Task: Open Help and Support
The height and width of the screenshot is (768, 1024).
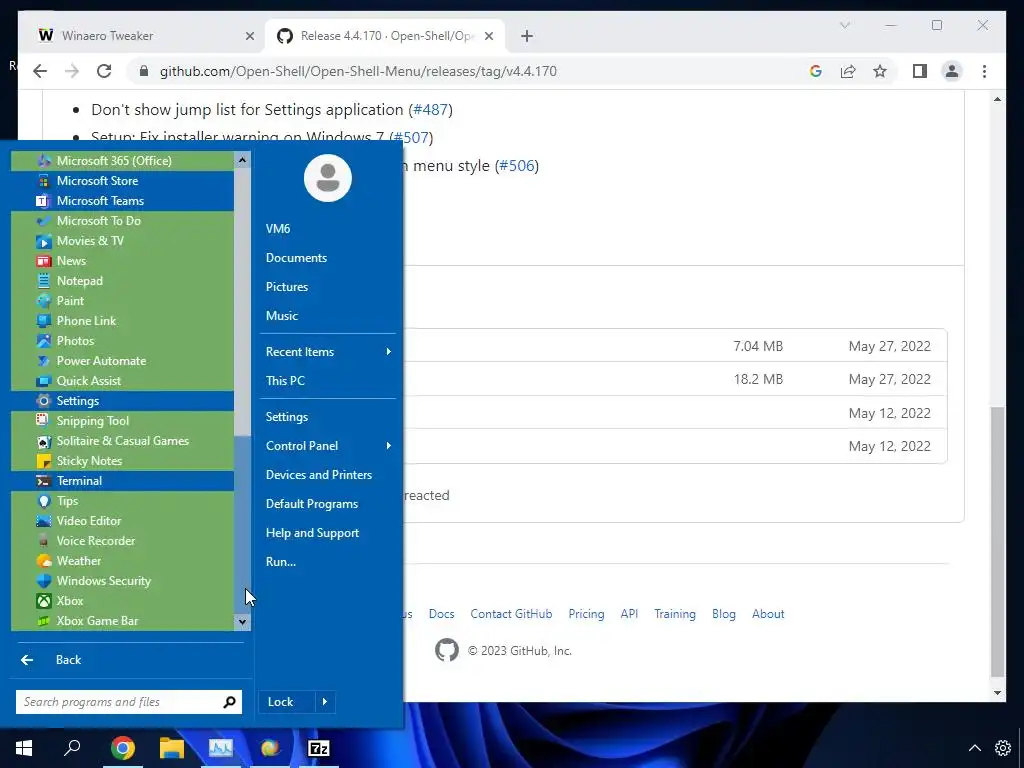Action: [x=328, y=533]
